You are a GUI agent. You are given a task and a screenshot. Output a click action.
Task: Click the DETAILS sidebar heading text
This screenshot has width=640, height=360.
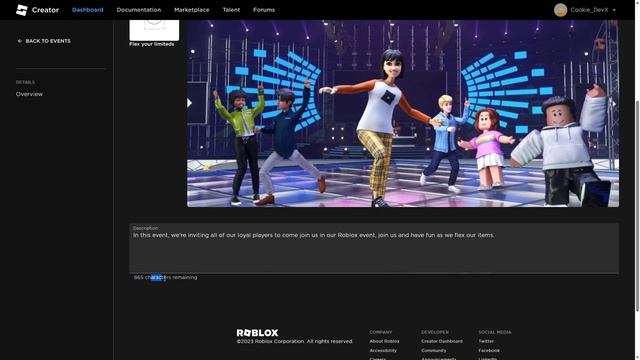[25, 82]
